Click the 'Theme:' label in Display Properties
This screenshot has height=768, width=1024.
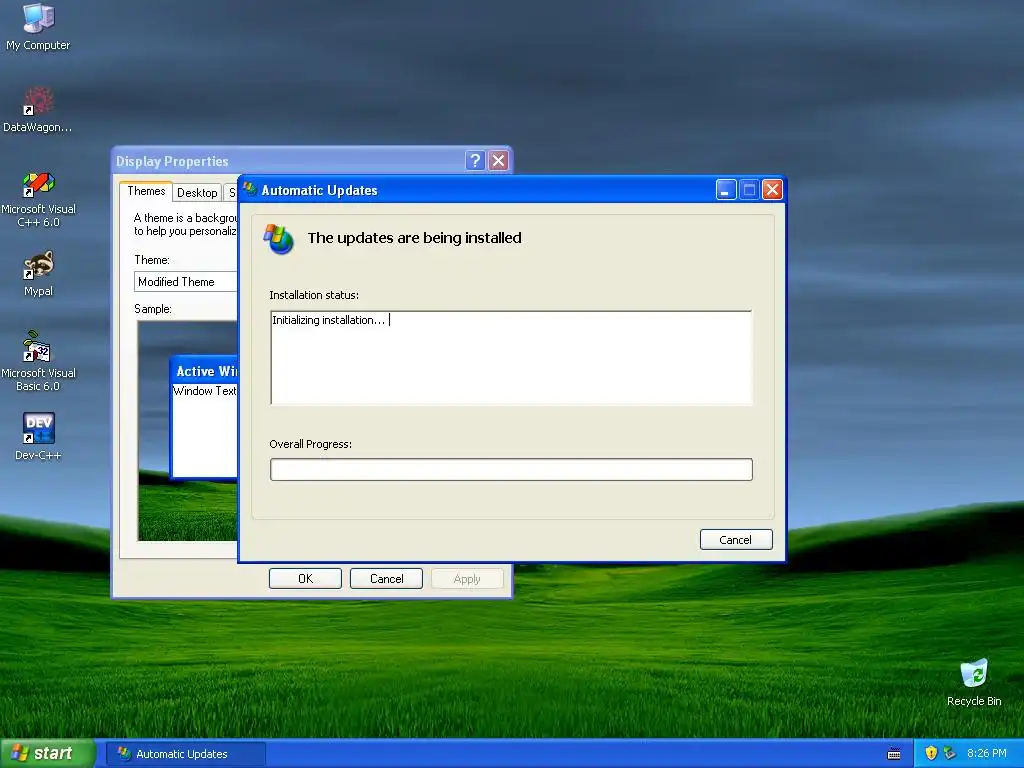click(x=152, y=260)
